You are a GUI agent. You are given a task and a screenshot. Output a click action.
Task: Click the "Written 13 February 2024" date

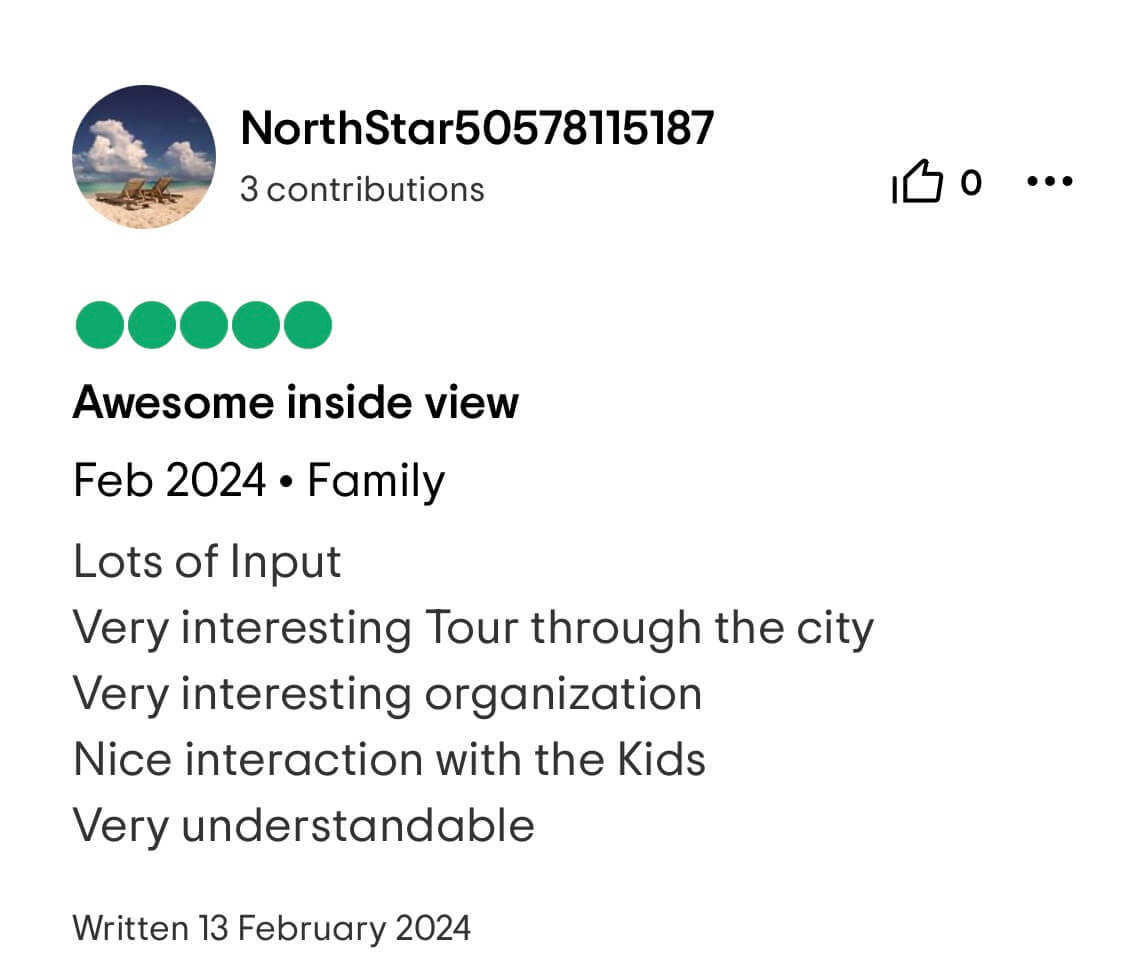271,929
